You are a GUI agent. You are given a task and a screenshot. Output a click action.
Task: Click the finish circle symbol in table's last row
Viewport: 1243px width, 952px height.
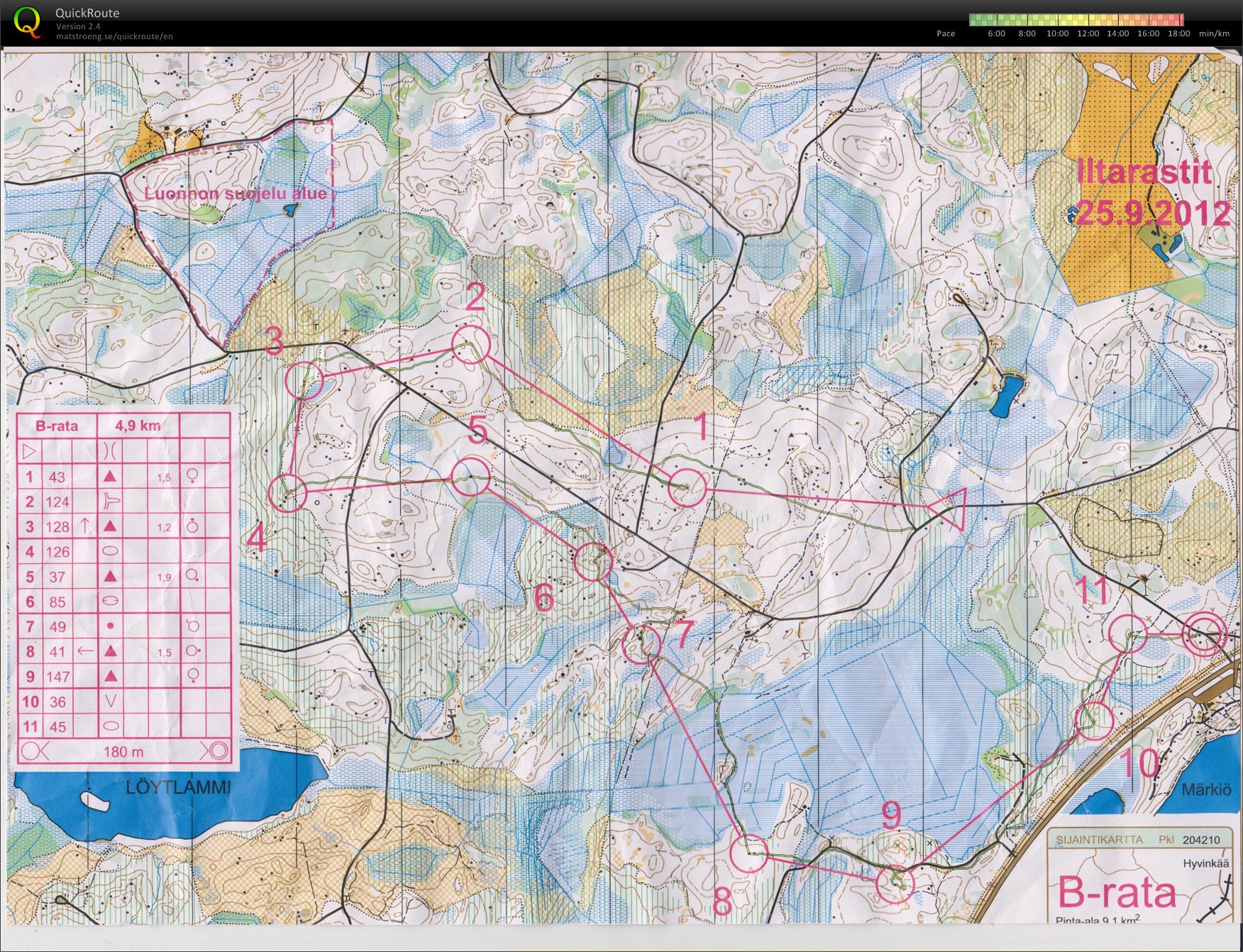217,751
